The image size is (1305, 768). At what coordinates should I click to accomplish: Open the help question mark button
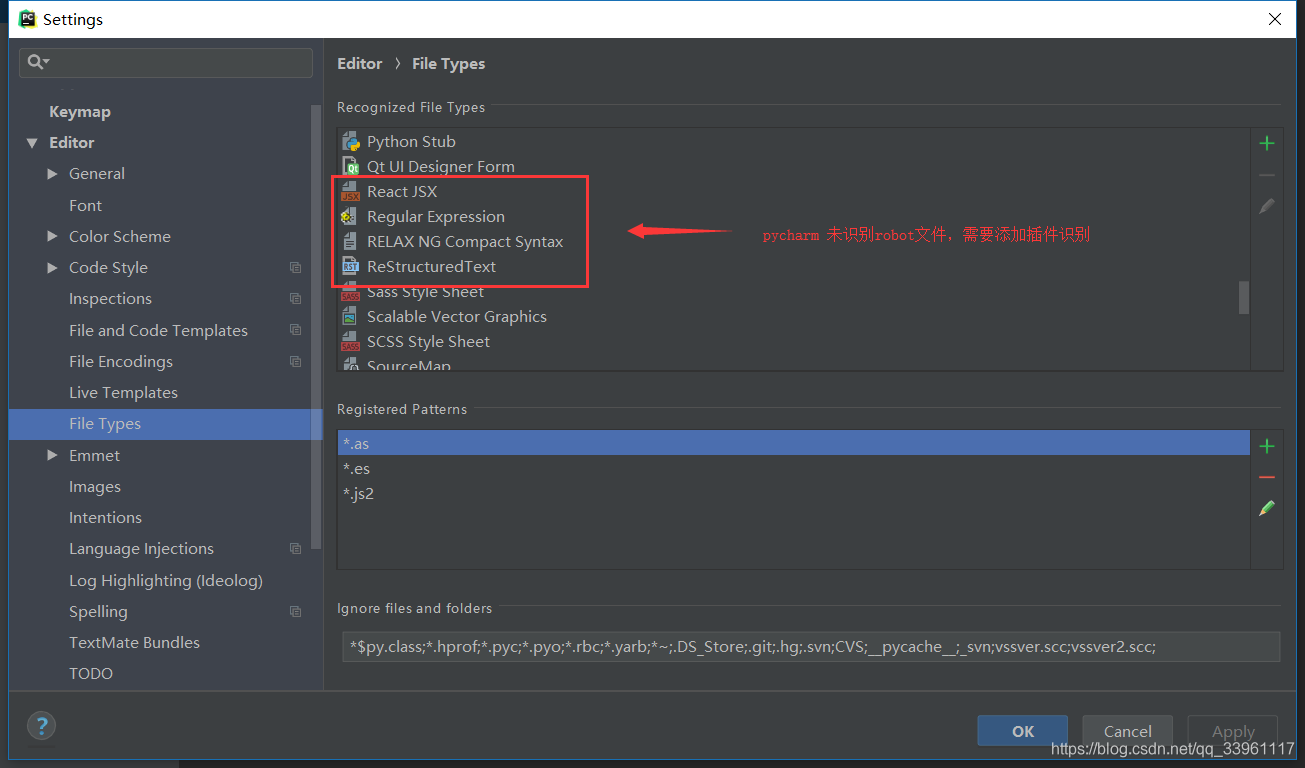tap(42, 726)
